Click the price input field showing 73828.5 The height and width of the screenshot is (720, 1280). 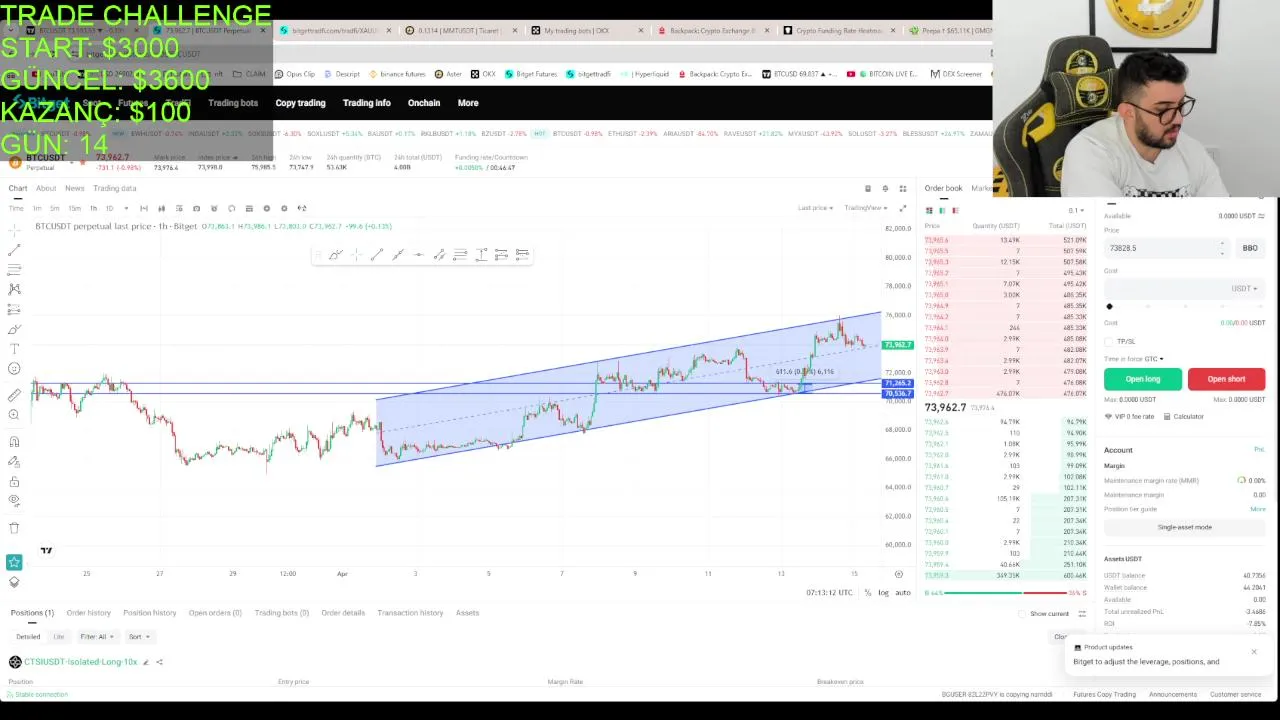1165,248
